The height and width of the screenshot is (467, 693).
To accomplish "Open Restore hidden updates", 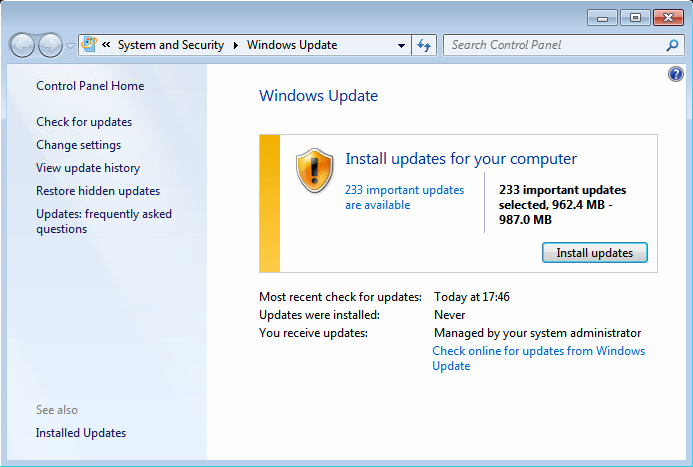I will pos(98,191).
